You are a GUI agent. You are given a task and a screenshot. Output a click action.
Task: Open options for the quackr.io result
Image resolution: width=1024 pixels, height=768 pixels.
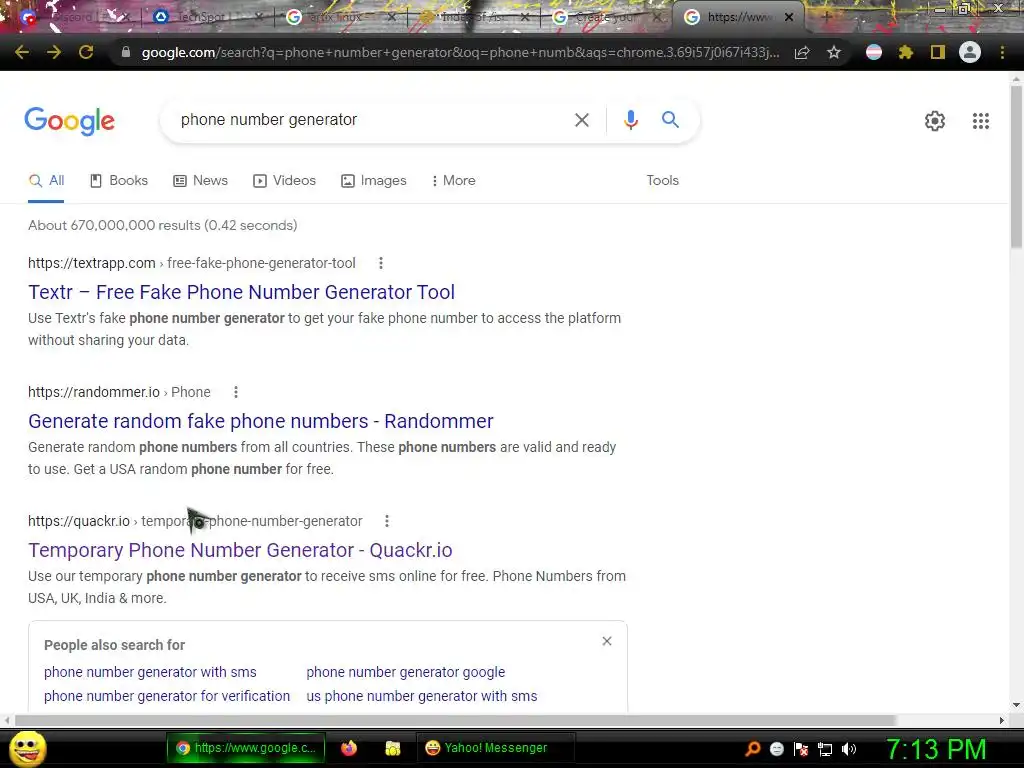pos(387,521)
